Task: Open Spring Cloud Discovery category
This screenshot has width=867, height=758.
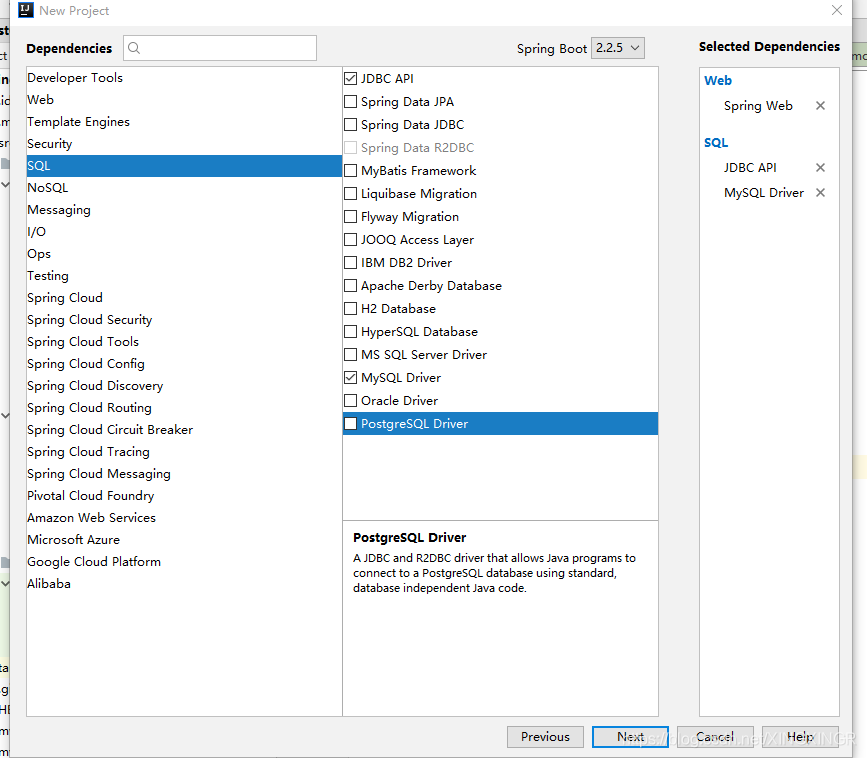Action: click(184, 386)
